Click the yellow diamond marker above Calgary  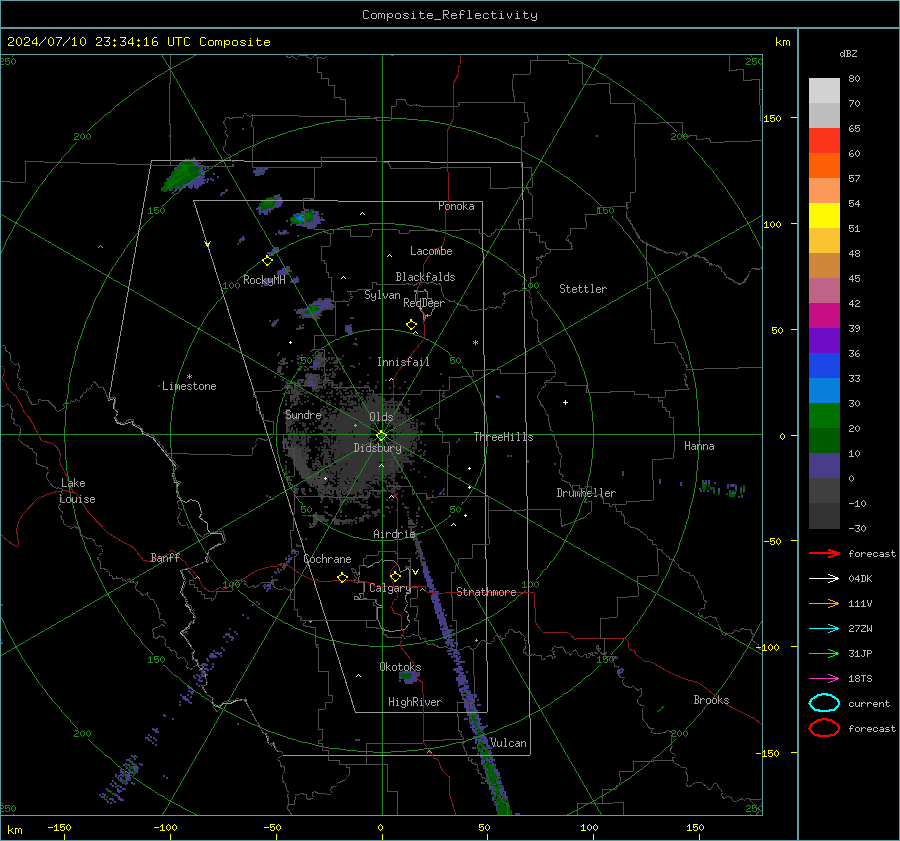click(x=395, y=576)
